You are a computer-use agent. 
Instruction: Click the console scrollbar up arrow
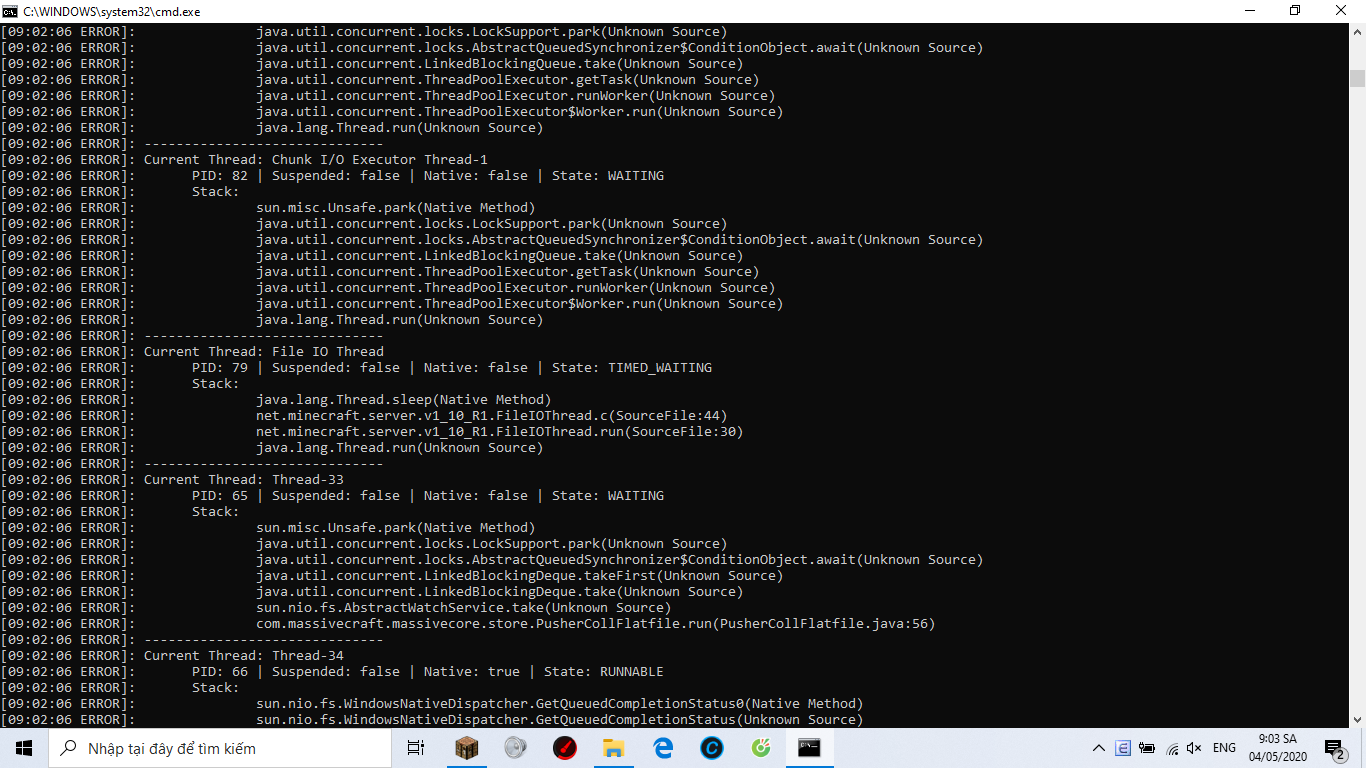[x=1357, y=32]
